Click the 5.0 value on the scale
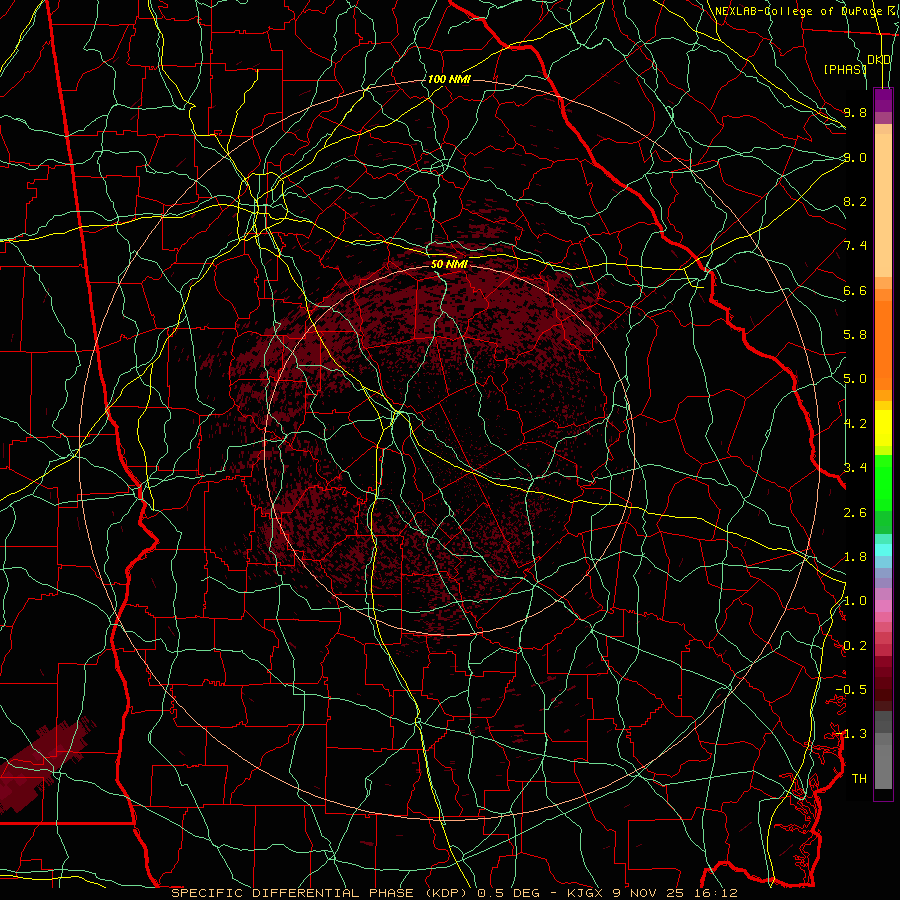 coord(855,379)
